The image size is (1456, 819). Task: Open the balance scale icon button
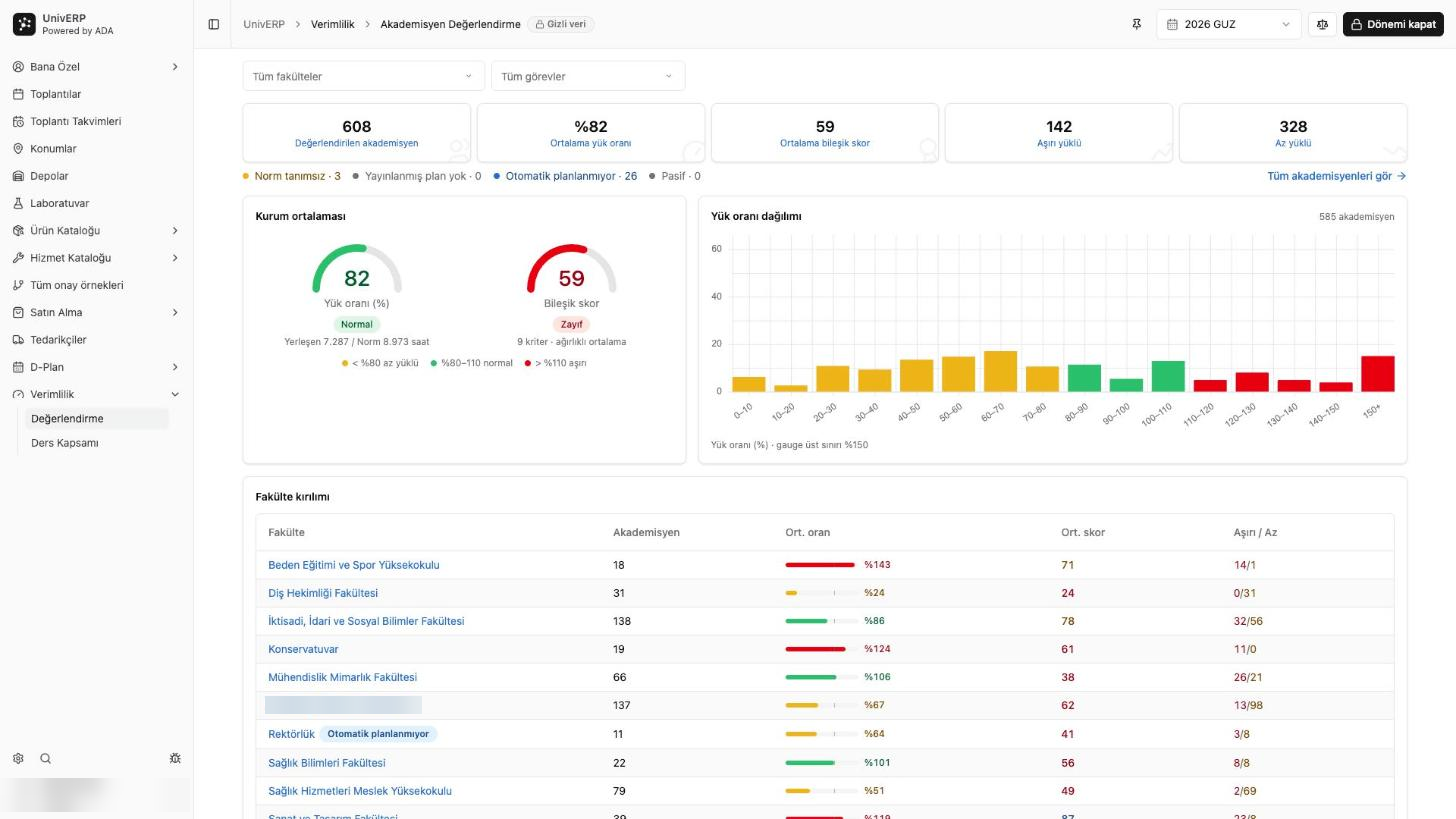click(x=1322, y=24)
